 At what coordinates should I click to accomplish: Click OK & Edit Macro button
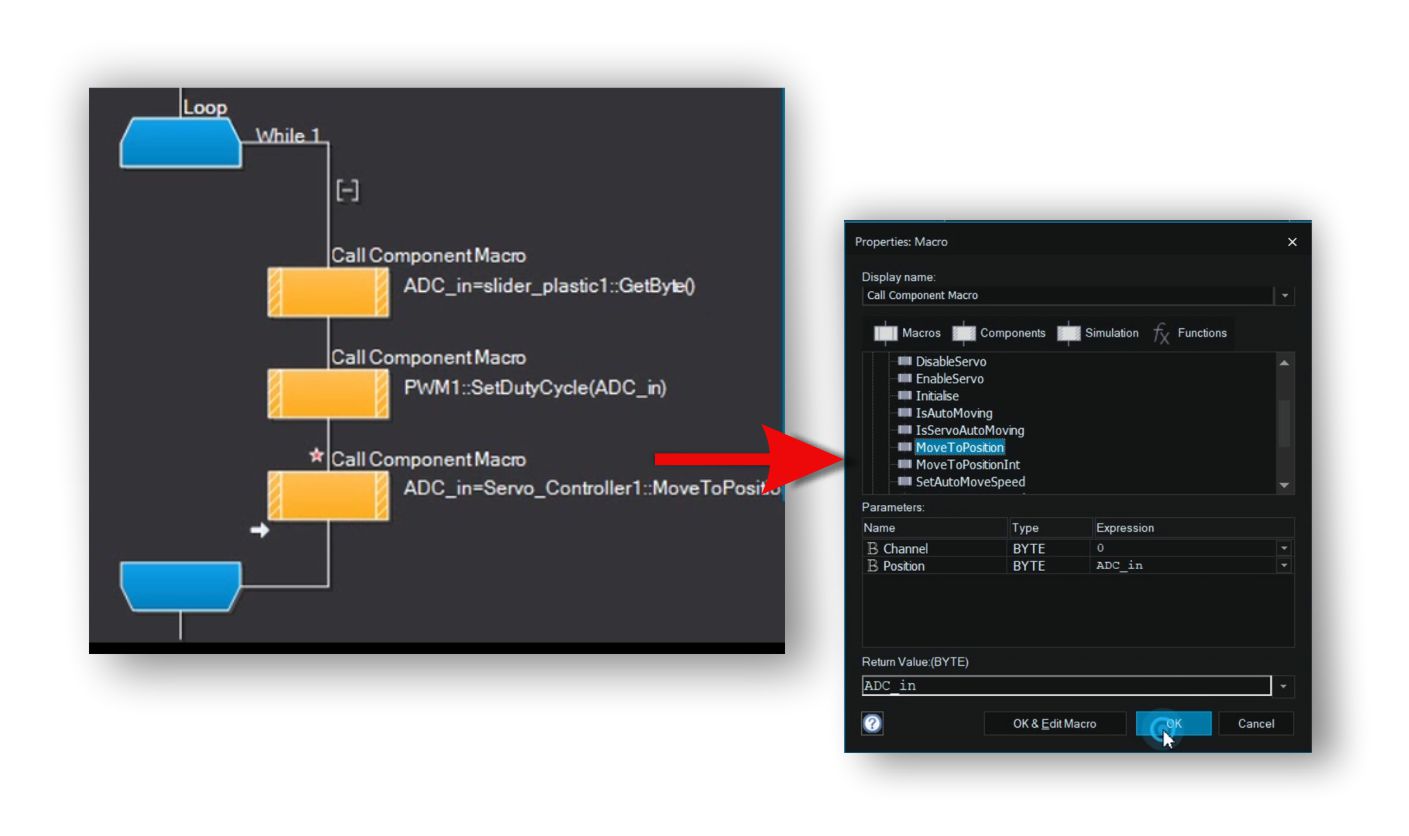pyautogui.click(x=1054, y=724)
